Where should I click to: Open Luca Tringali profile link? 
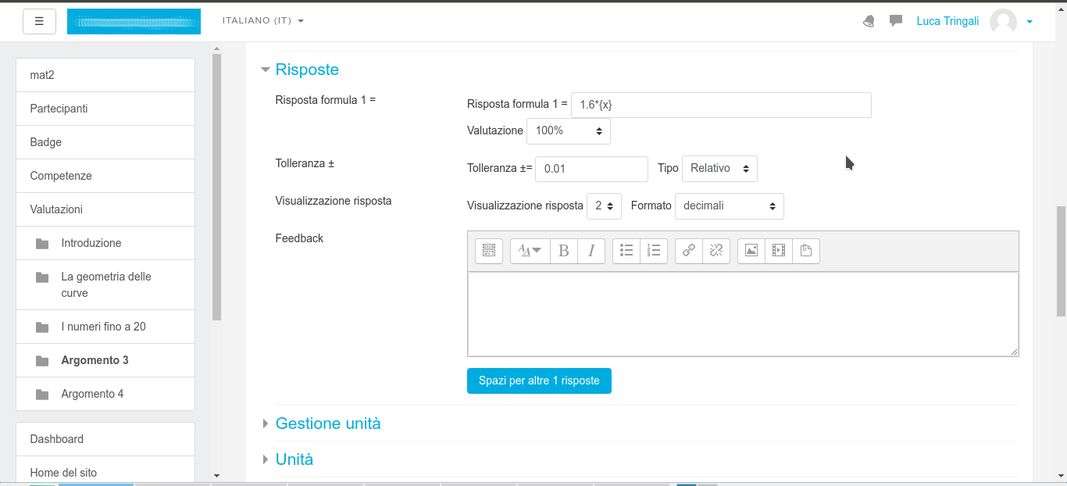[x=947, y=21]
